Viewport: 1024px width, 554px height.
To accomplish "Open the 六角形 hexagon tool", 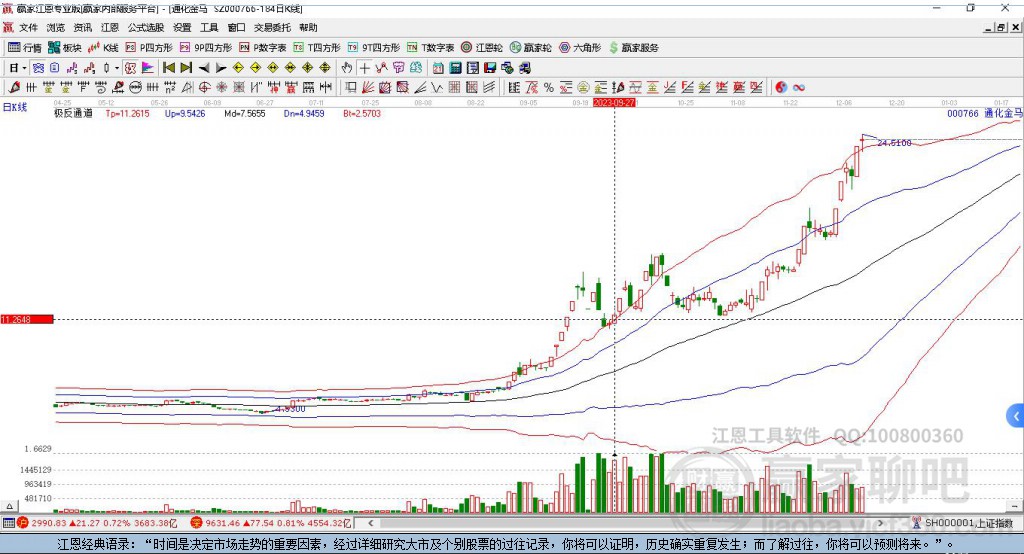I will click(580, 48).
